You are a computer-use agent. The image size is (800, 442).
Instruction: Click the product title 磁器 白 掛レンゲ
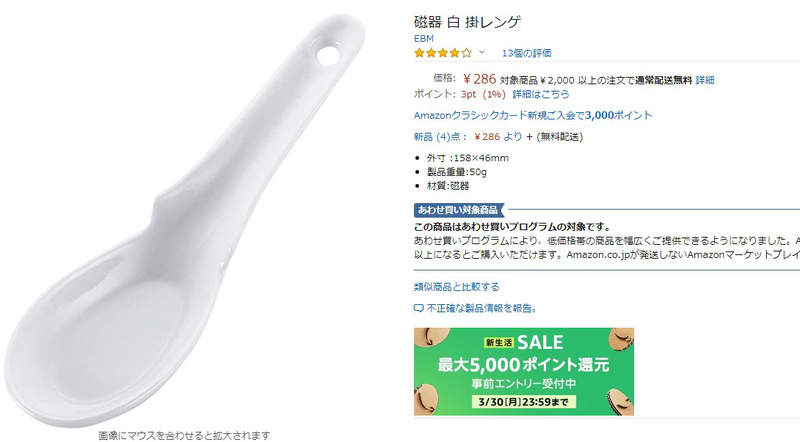pyautogui.click(x=467, y=22)
